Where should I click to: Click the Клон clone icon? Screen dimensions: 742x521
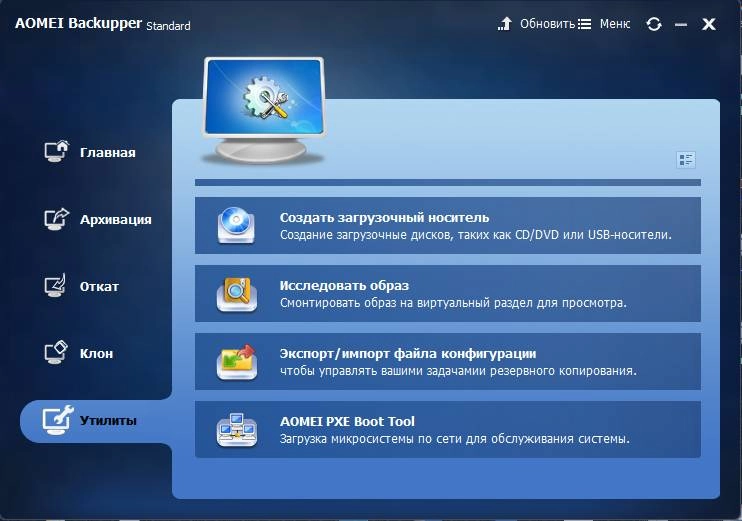click(x=56, y=353)
